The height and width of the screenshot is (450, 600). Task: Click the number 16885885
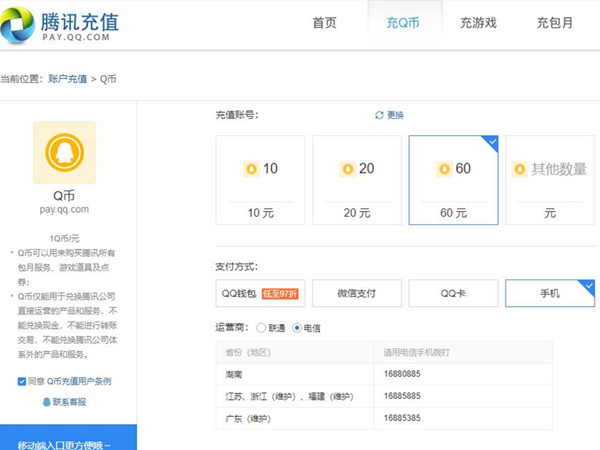402,396
